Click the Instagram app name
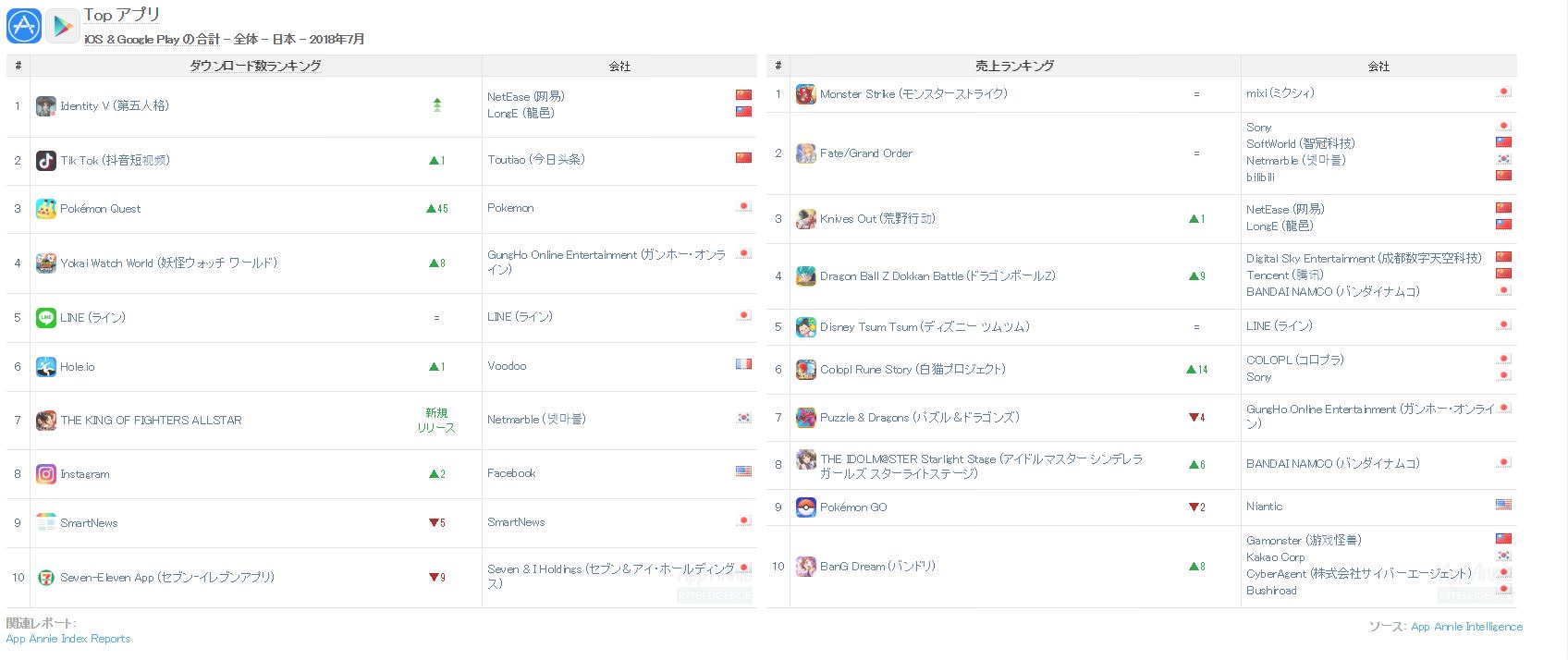The height and width of the screenshot is (660, 1568). click(x=85, y=474)
